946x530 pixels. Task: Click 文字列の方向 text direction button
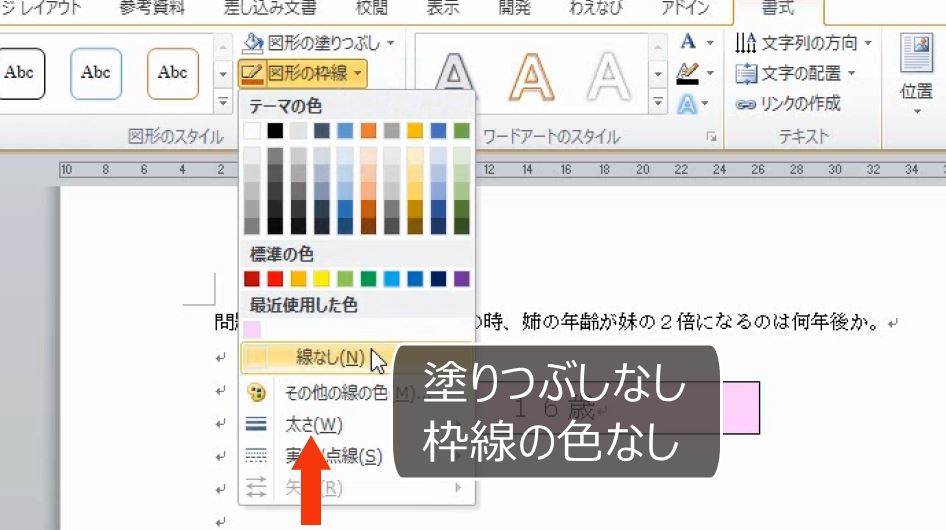click(803, 43)
